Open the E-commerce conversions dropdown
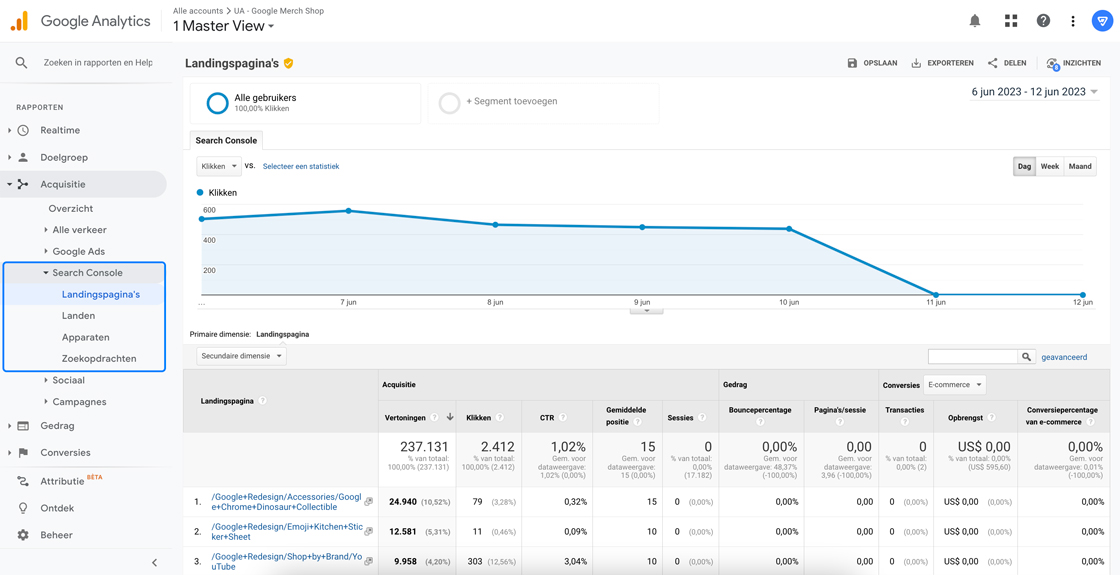The height and width of the screenshot is (575, 1120). pos(954,384)
